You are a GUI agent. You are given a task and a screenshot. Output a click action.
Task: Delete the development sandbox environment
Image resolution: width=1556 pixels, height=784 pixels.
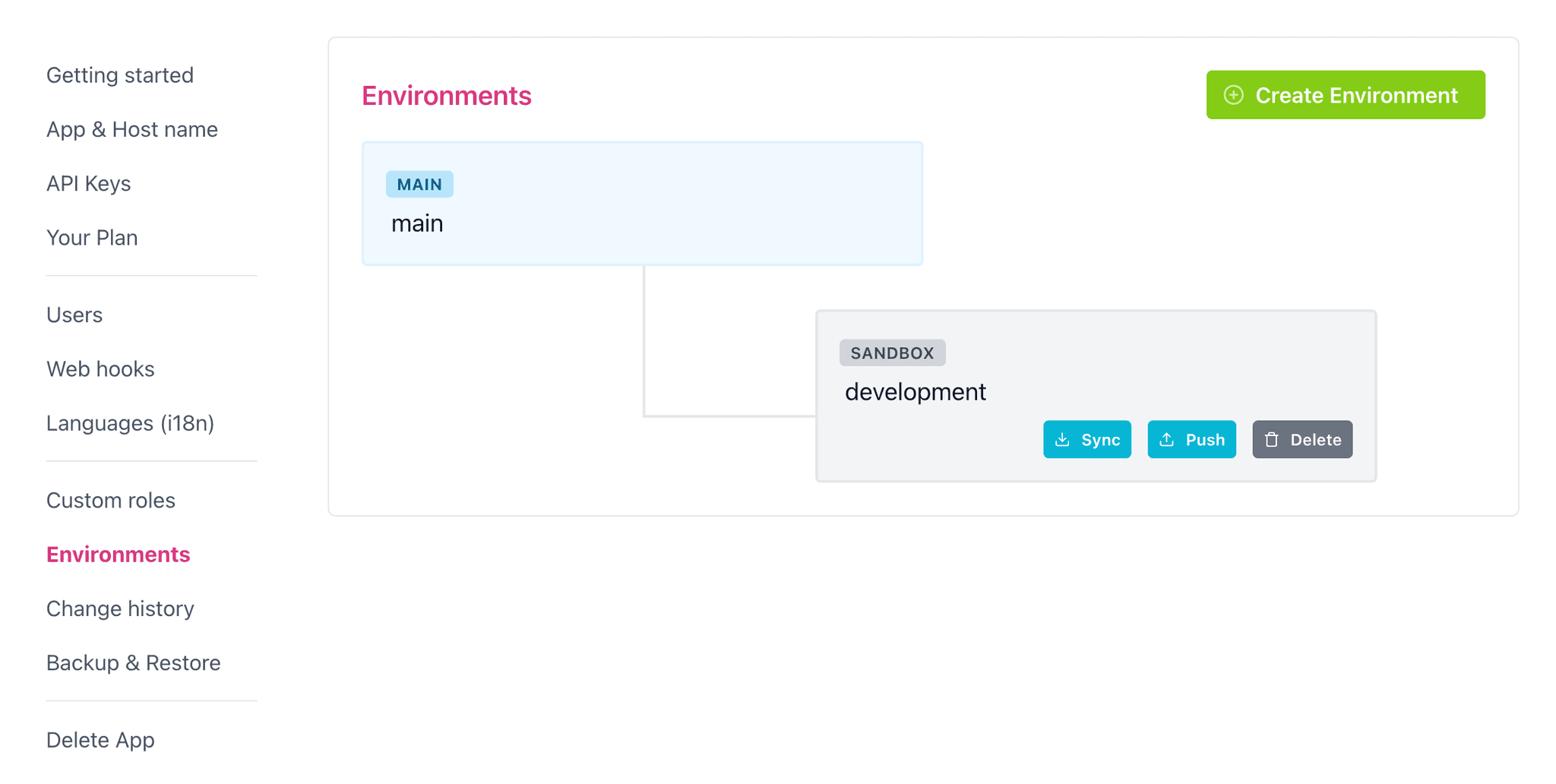pos(1302,440)
